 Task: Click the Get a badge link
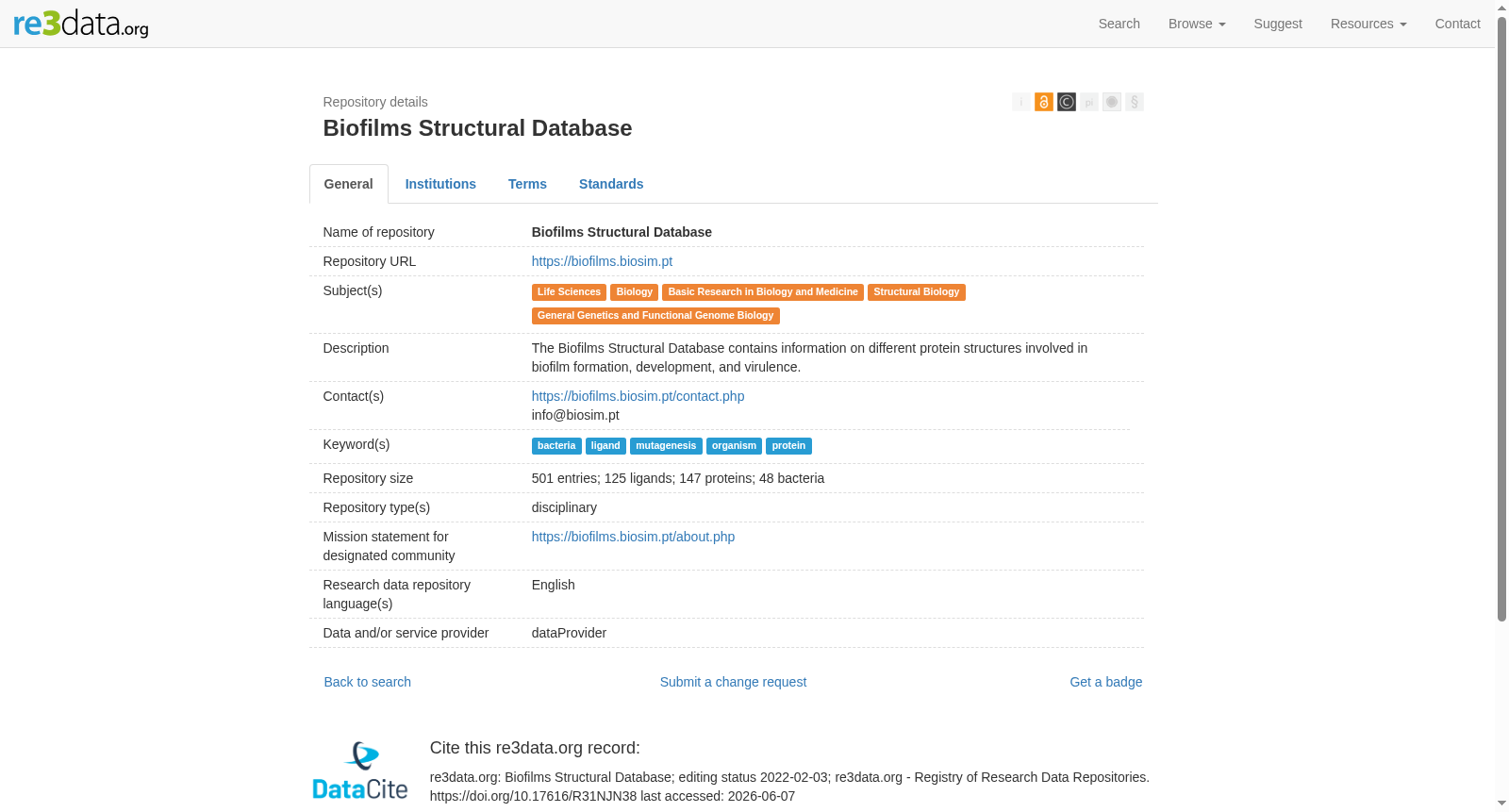pyautogui.click(x=1105, y=682)
